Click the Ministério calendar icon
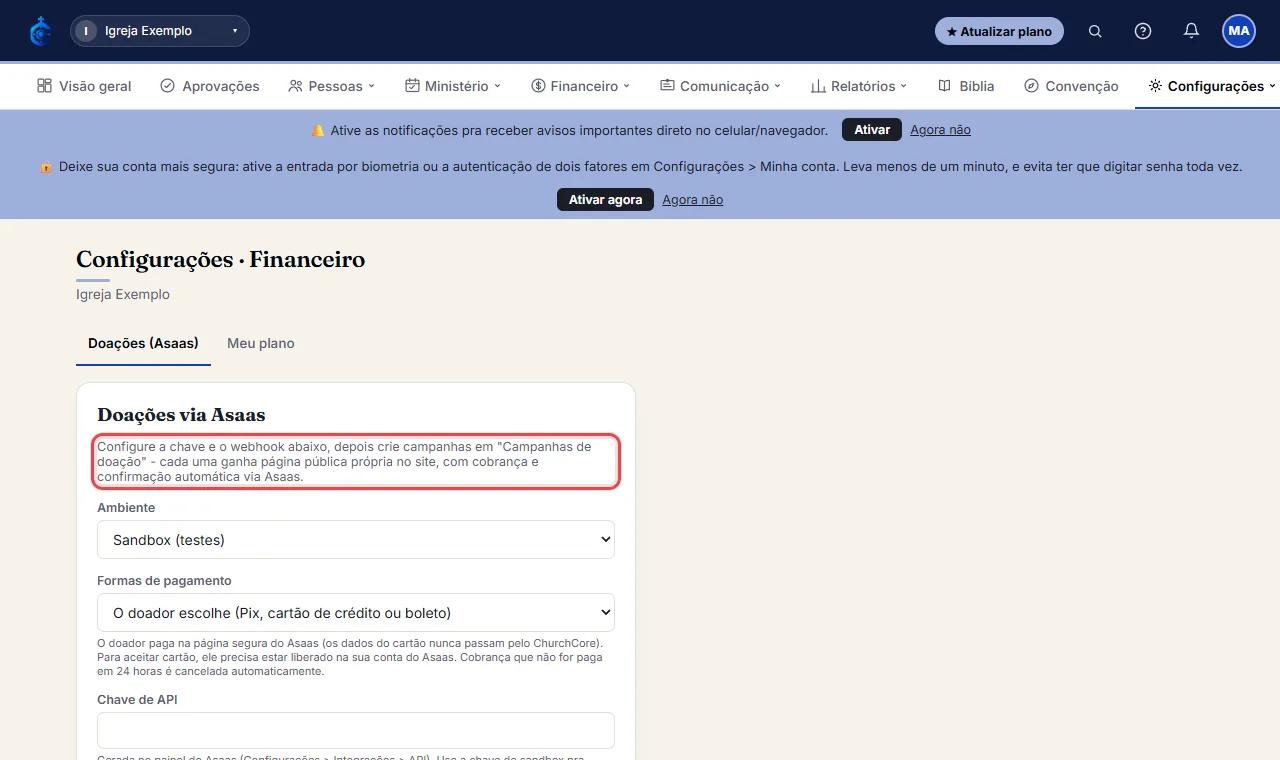 coord(412,86)
